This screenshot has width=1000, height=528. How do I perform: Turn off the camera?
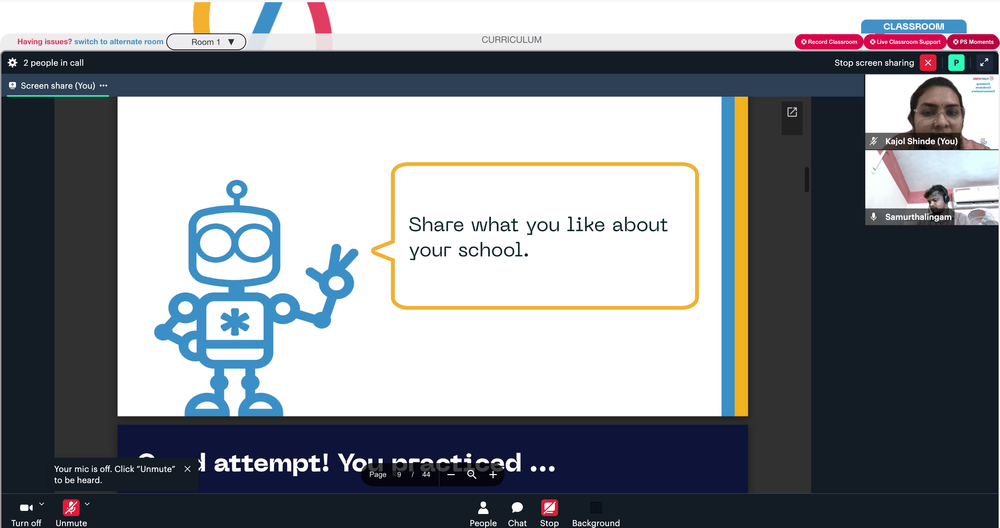(26, 513)
